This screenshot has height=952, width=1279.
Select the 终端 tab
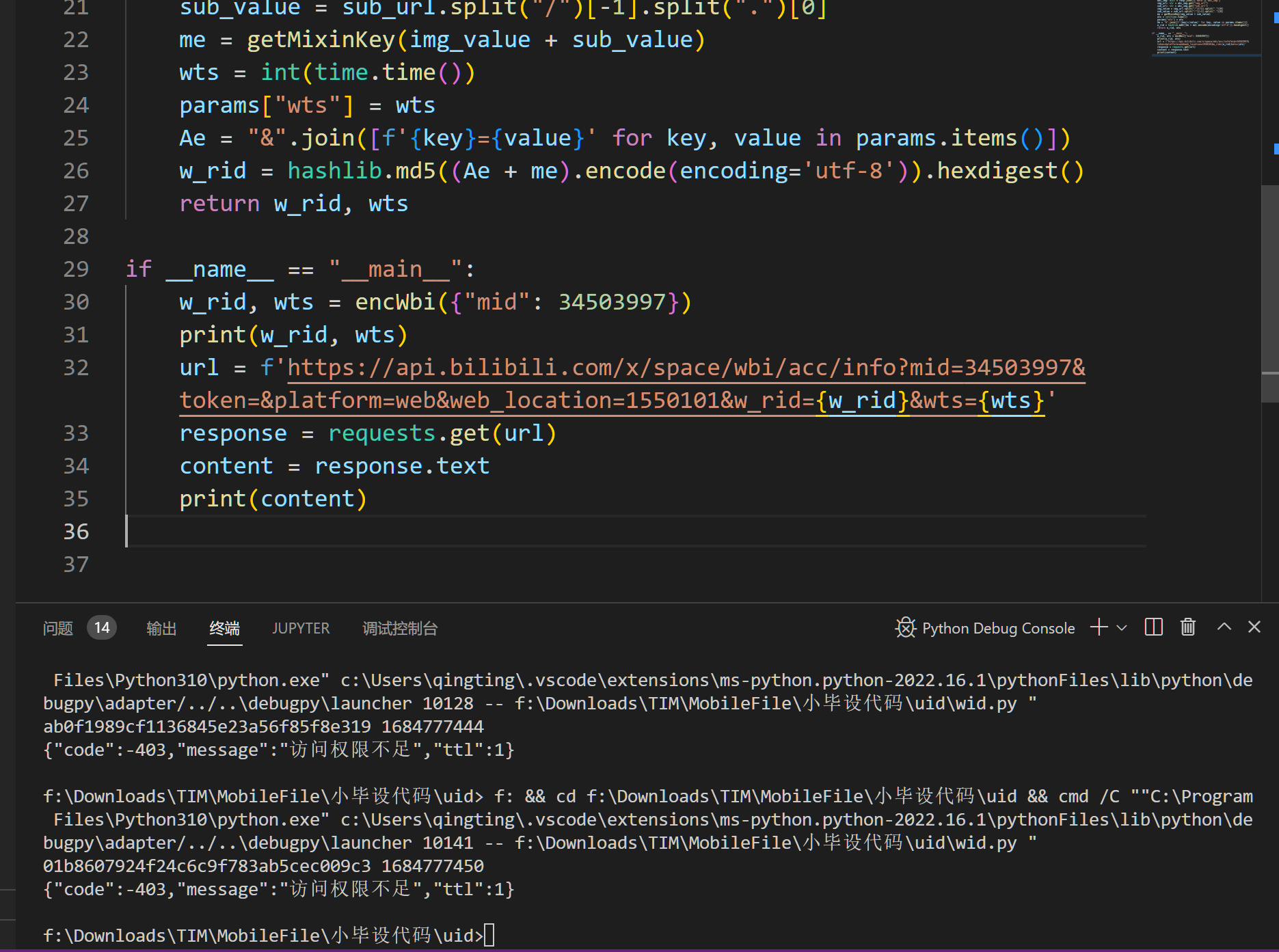click(x=224, y=628)
